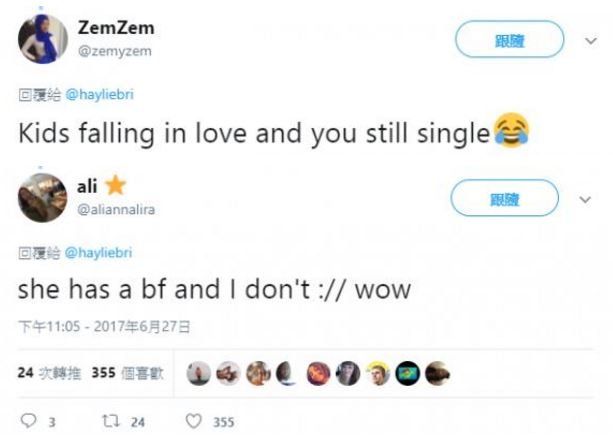The height and width of the screenshot is (439, 613).
Task: View the 355 個喜歡 likes list
Action: coord(128,373)
